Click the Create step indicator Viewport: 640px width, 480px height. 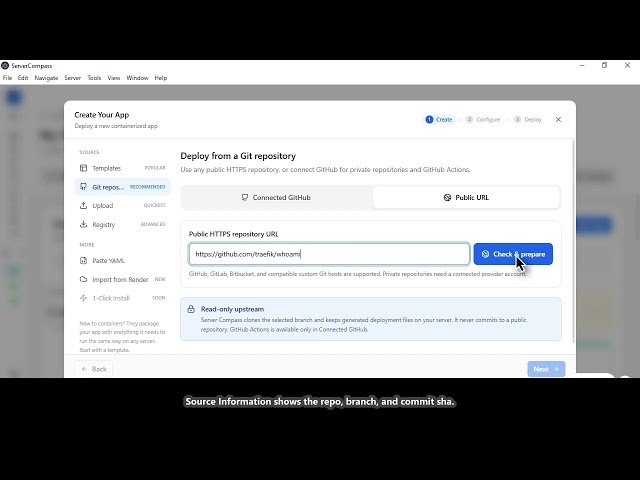[x=439, y=120]
